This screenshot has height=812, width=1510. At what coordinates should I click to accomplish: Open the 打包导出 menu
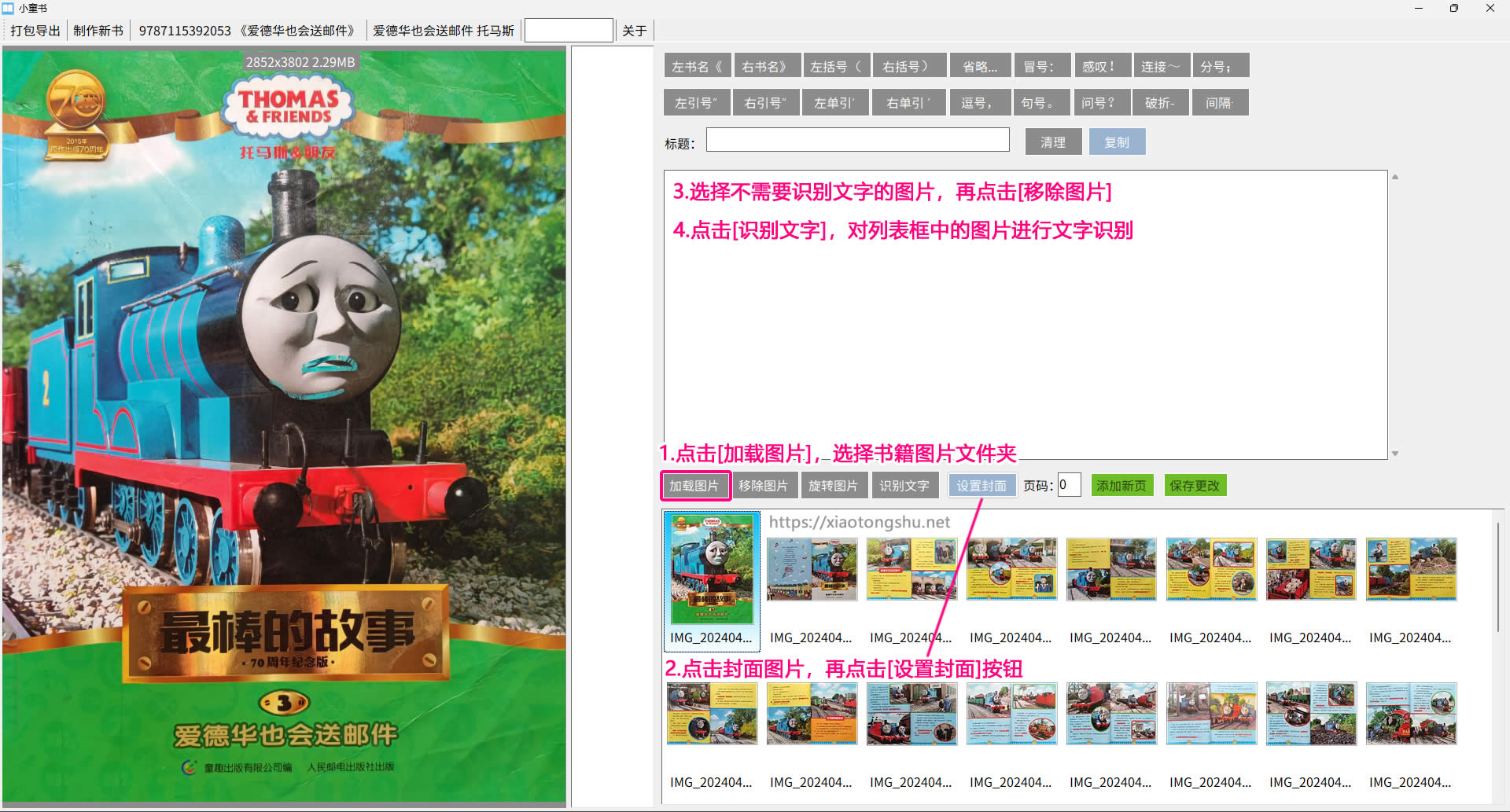(x=35, y=31)
